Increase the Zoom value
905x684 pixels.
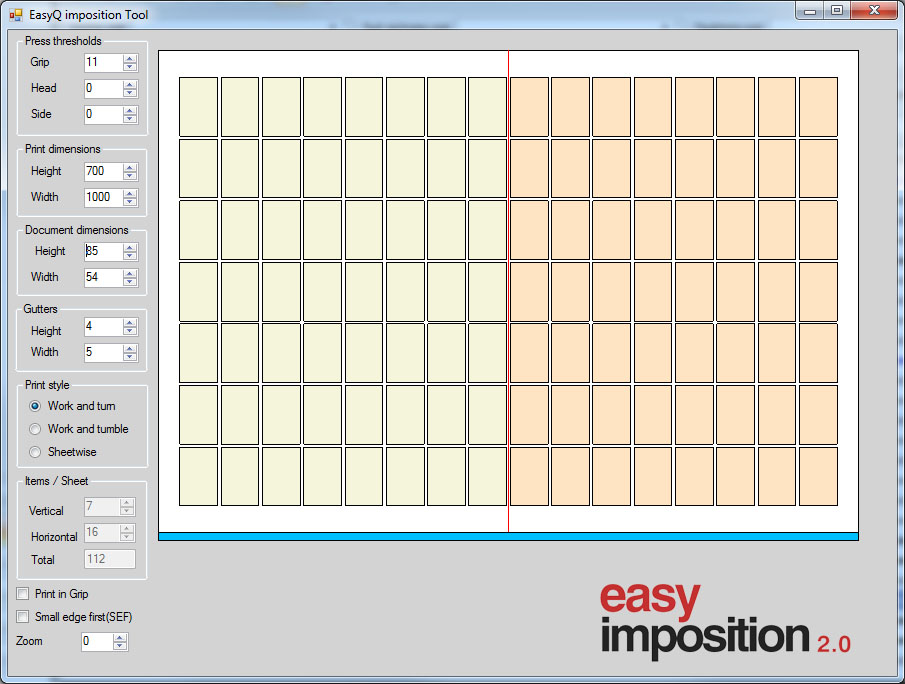point(120,638)
